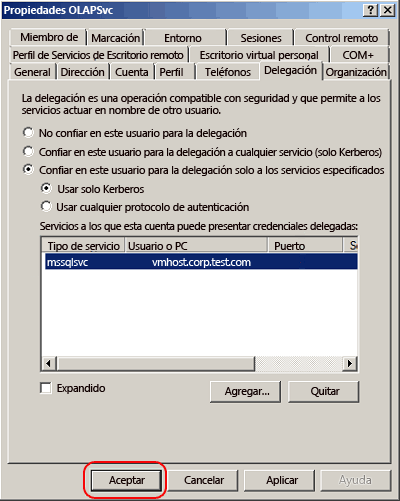This screenshot has height=501, width=400.
Task: Click the horizontal scrollbar thumb
Action: 156,363
